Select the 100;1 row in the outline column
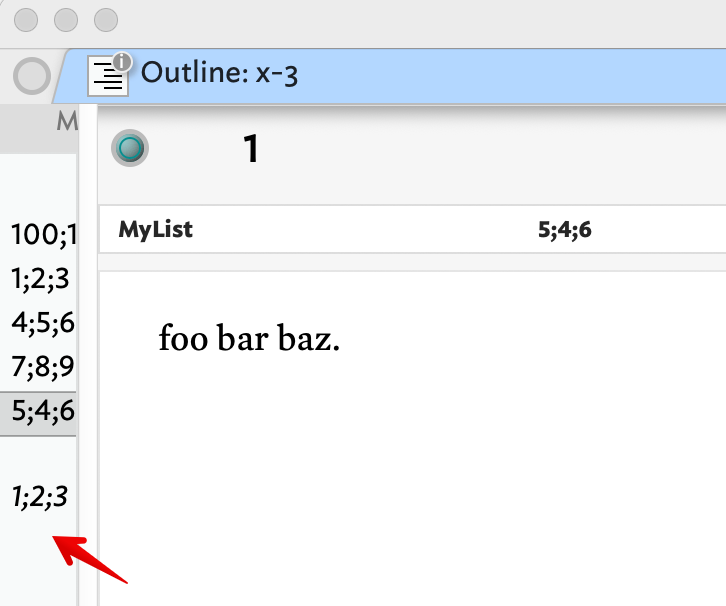Viewport: 726px width, 606px height. point(42,234)
